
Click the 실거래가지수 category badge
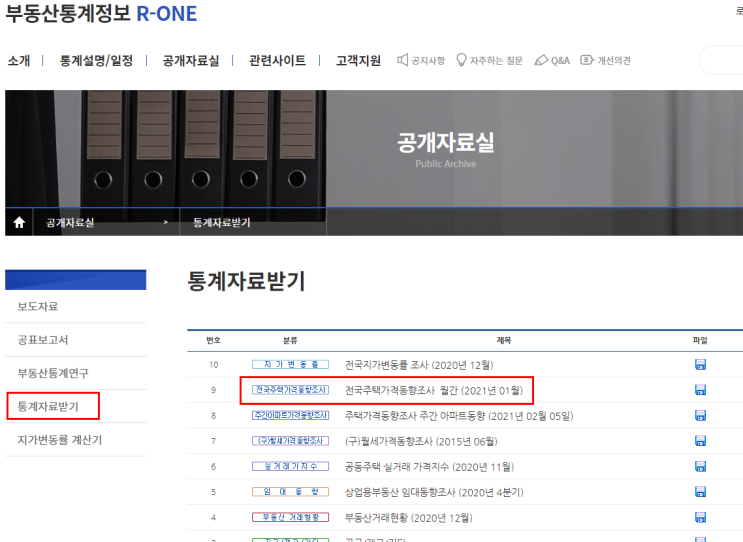[x=290, y=467]
